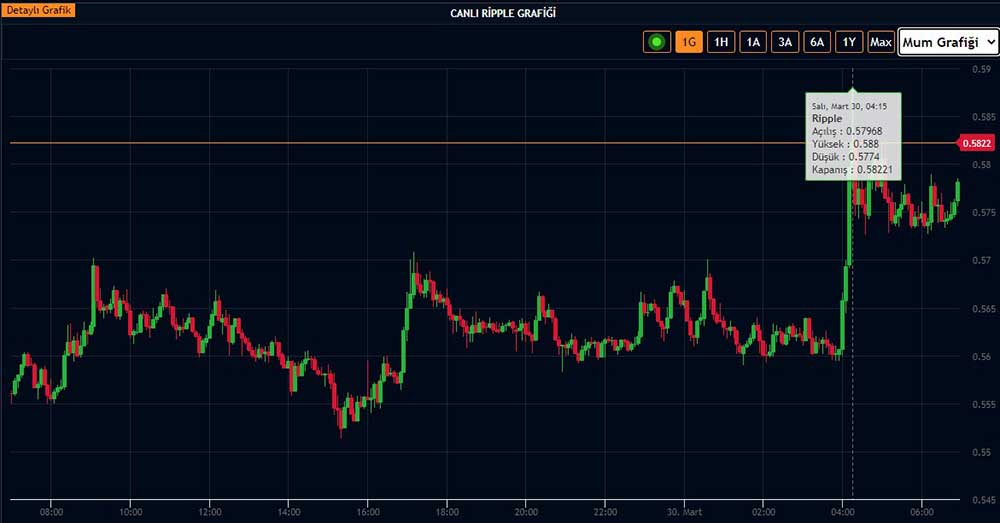Switch to the 1Y yearly range
Screen dimensions: 1000x523
pyautogui.click(x=849, y=42)
